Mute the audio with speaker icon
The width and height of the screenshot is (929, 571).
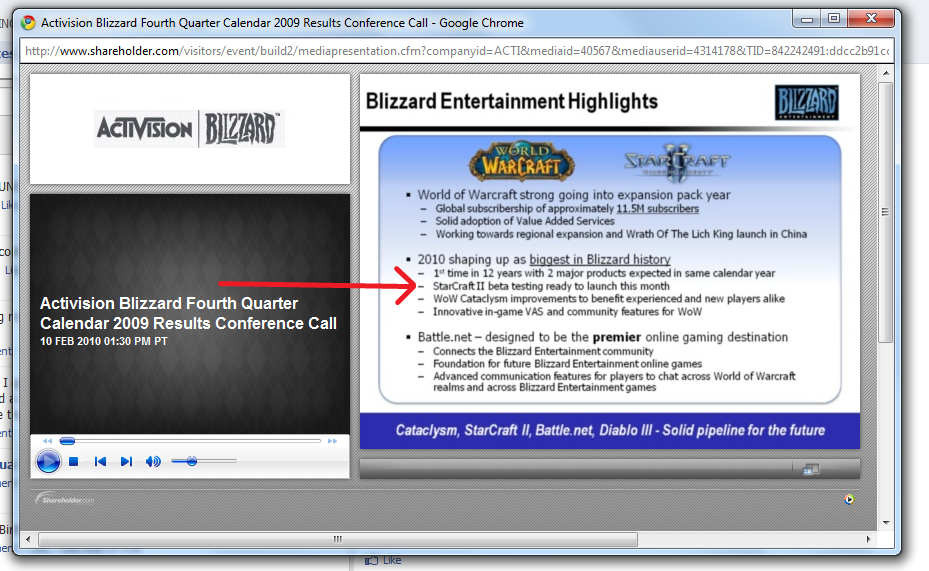[x=153, y=461]
